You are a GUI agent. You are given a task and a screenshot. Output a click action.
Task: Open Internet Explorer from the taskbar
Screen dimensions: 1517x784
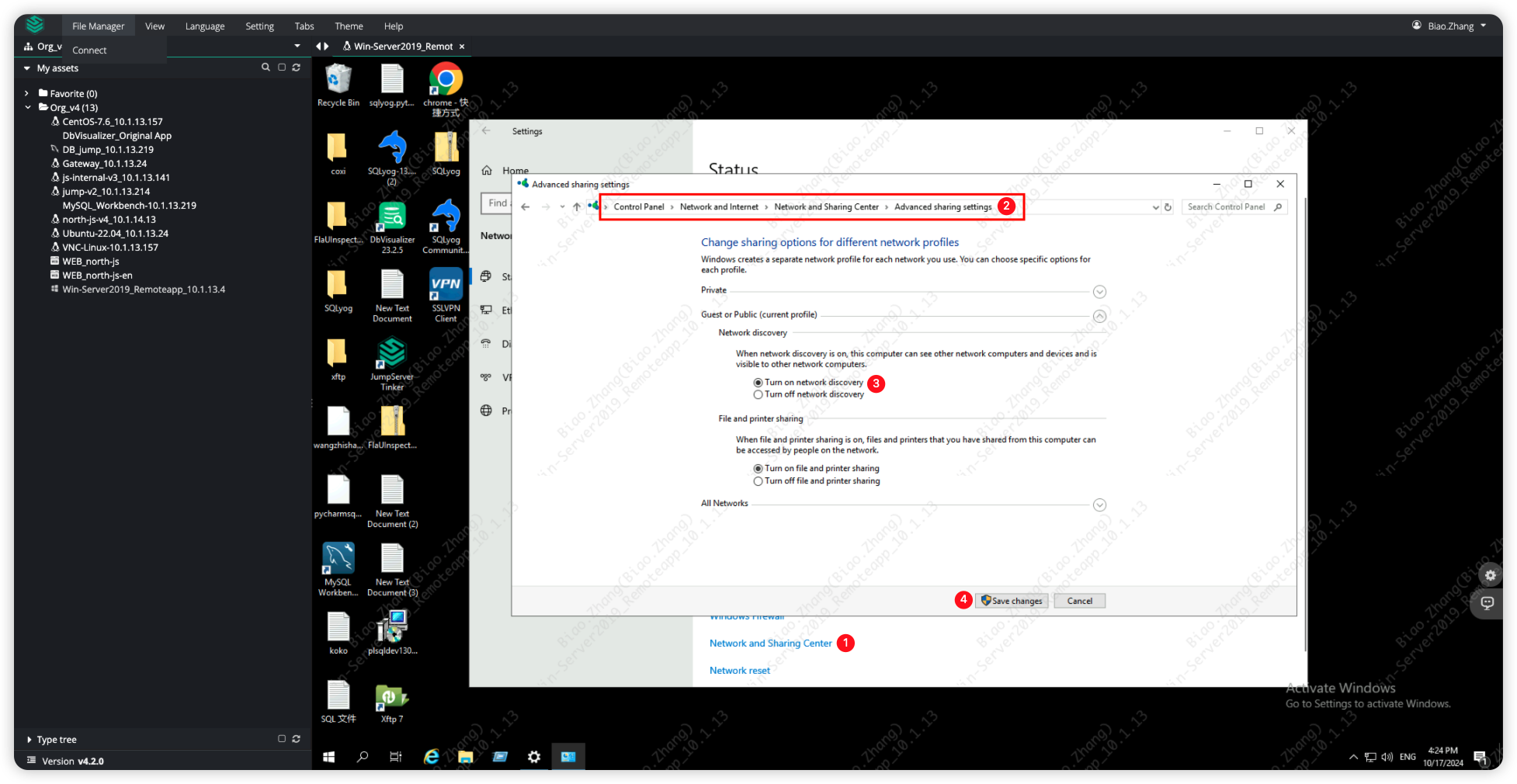point(431,757)
